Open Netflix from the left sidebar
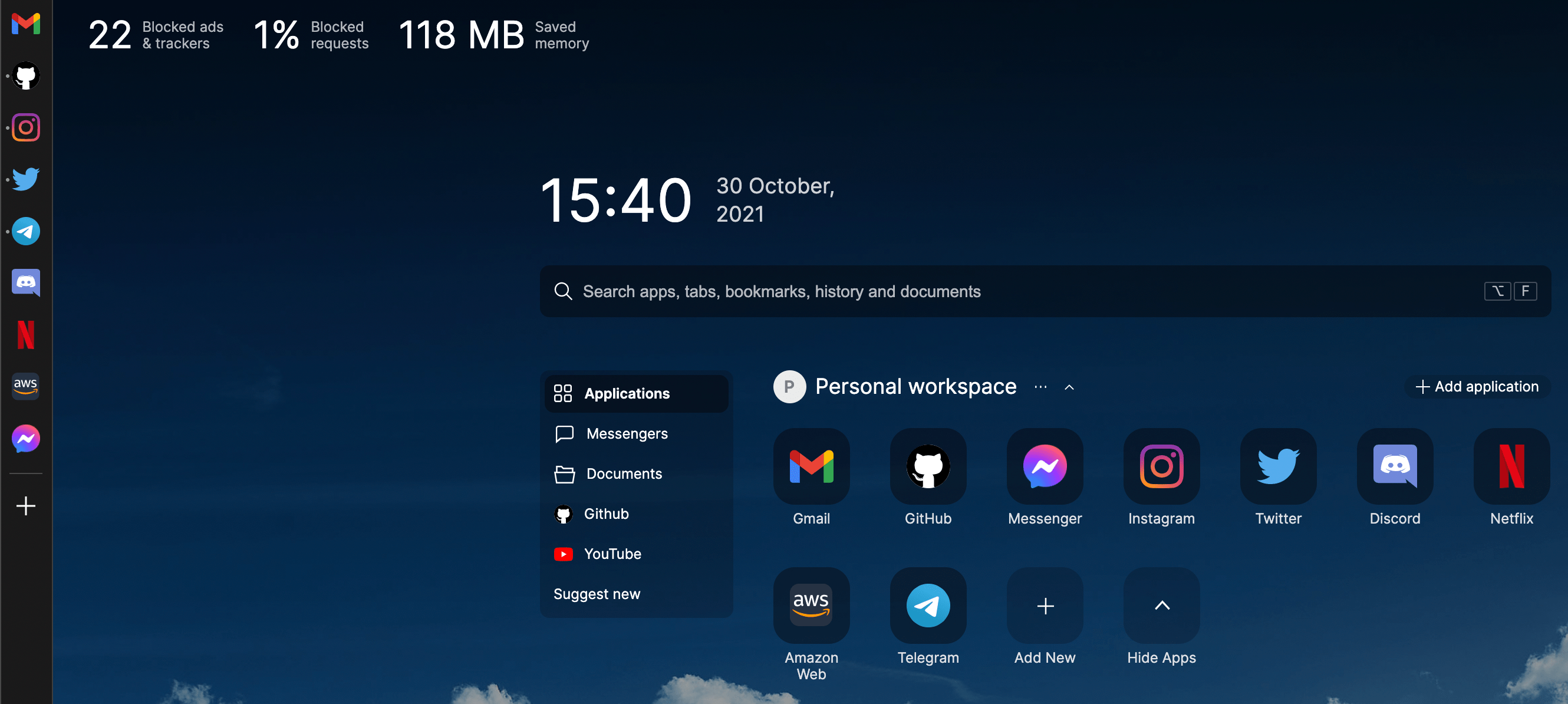 pyautogui.click(x=25, y=334)
